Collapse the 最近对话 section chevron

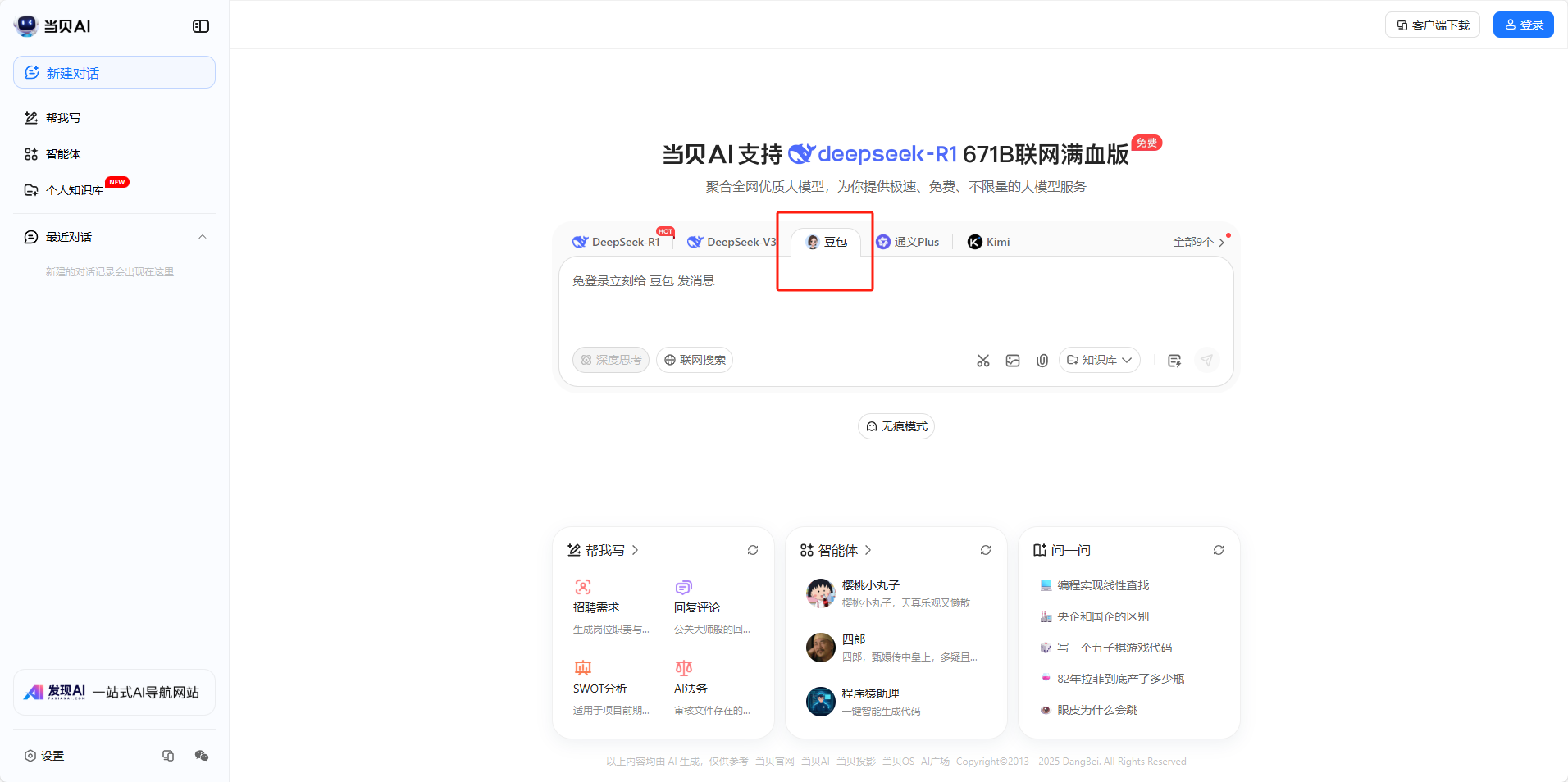pyautogui.click(x=203, y=237)
